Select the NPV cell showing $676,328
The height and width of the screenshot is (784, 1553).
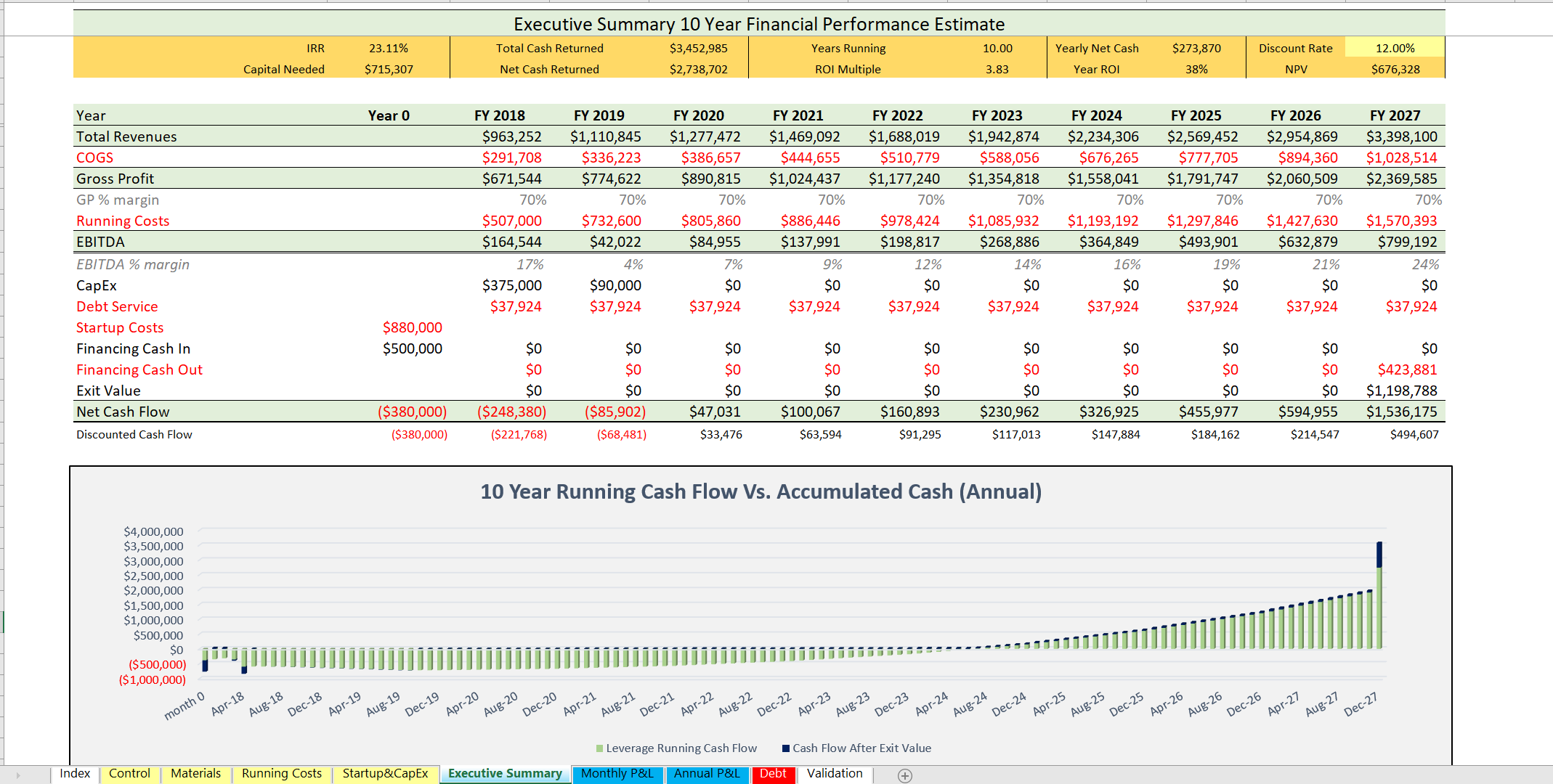[x=1395, y=69]
